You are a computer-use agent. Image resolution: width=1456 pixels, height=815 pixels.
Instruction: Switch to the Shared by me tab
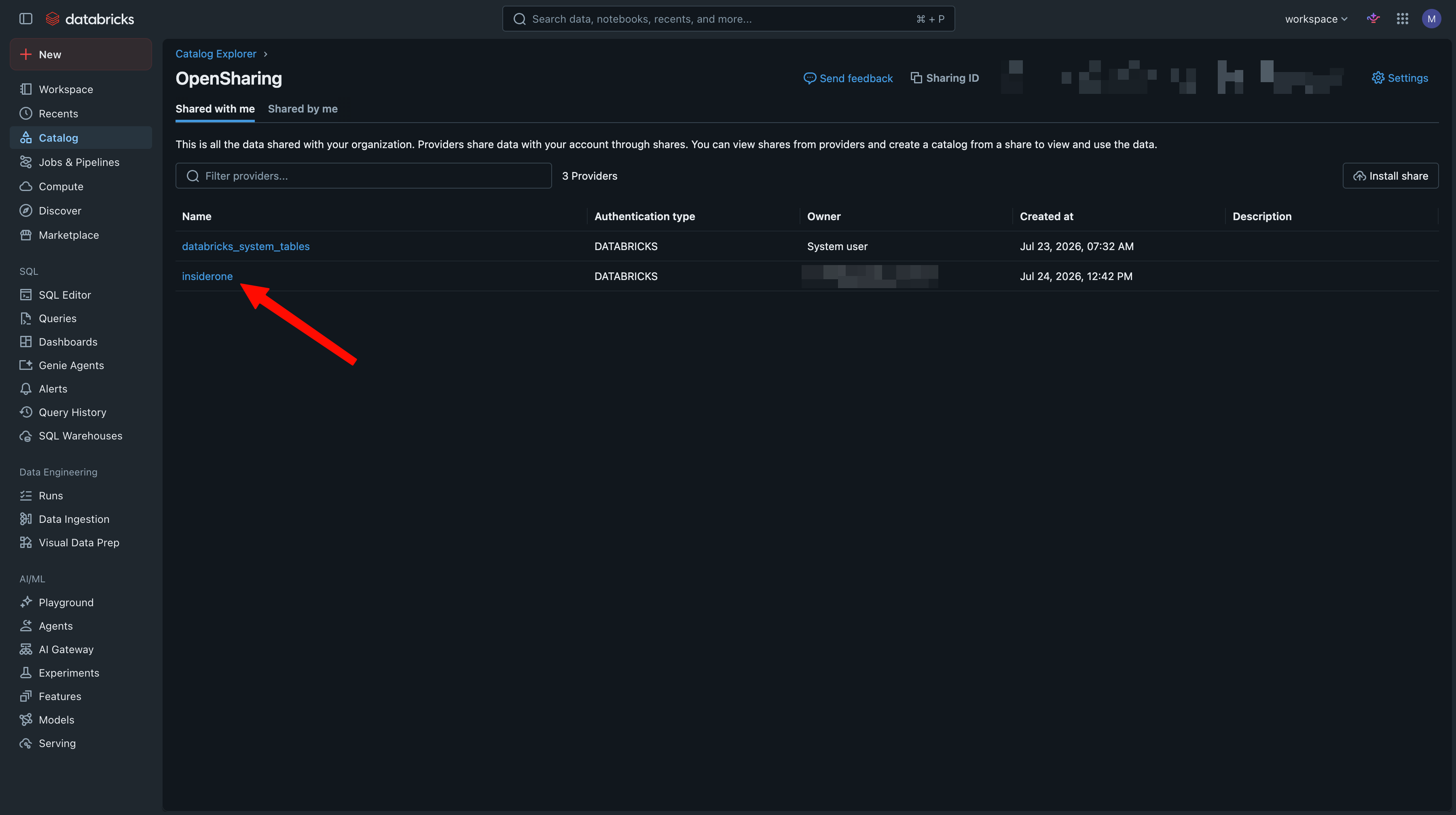pyautogui.click(x=303, y=108)
